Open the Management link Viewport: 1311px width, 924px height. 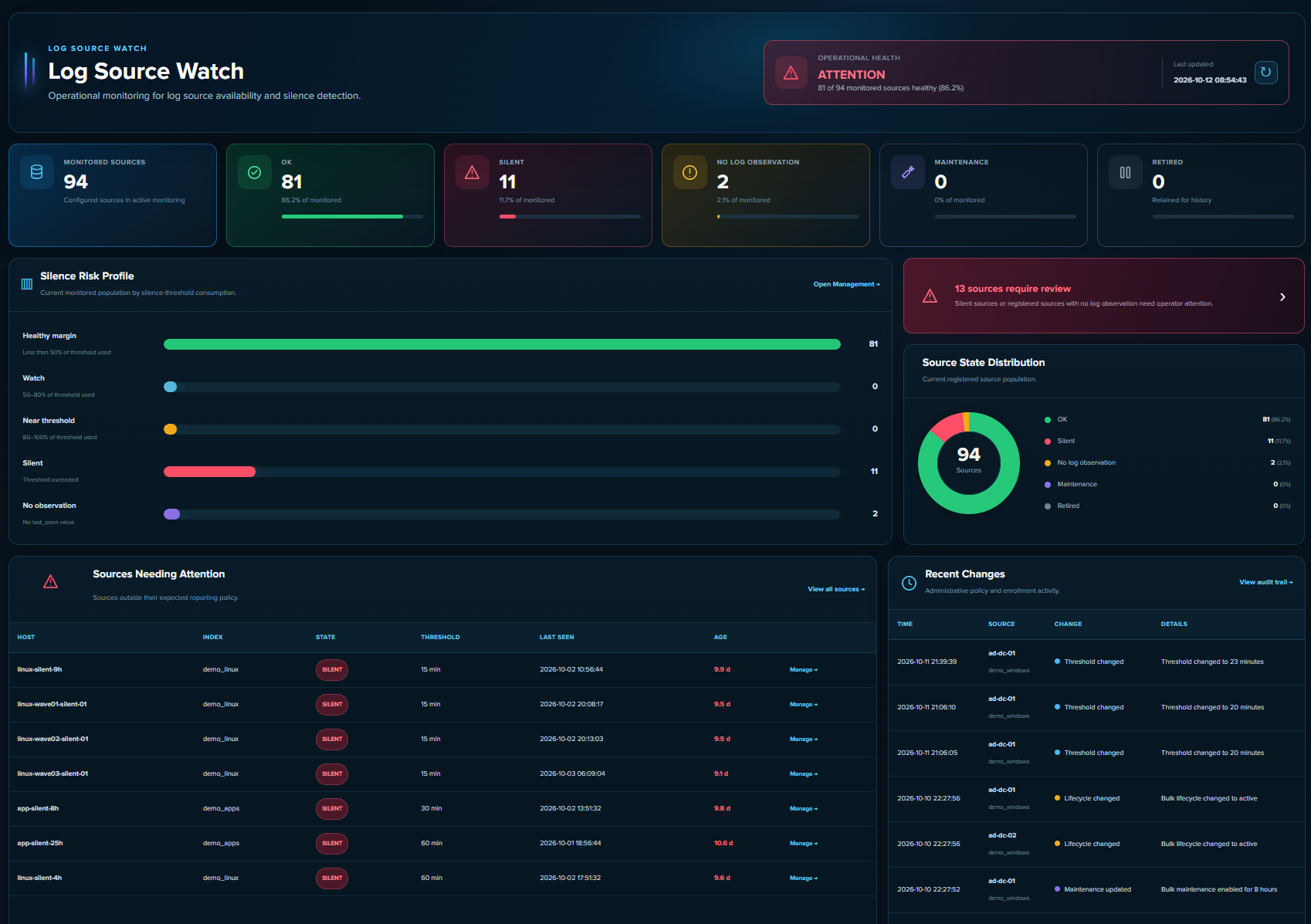pyautogui.click(x=846, y=284)
